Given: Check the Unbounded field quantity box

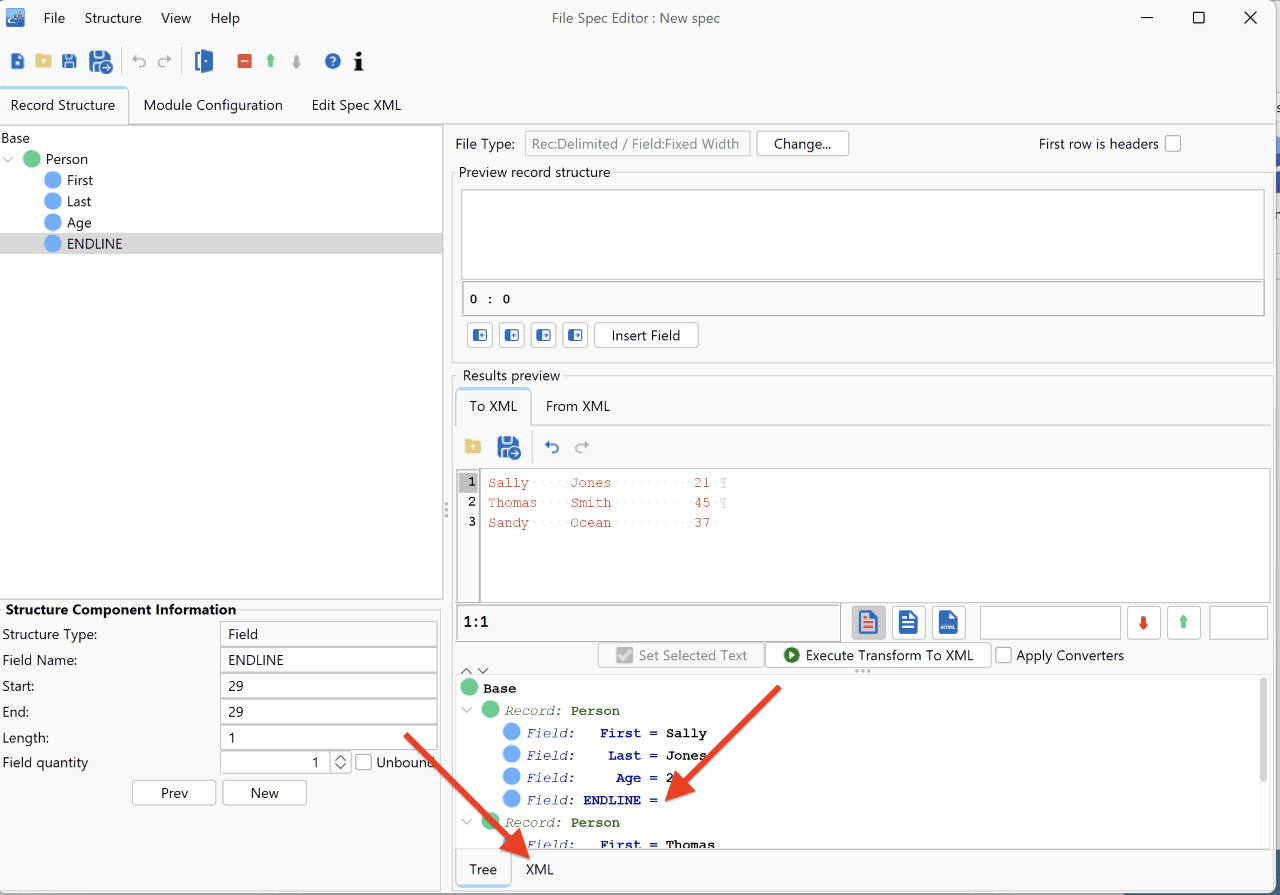Looking at the screenshot, I should click(364, 762).
